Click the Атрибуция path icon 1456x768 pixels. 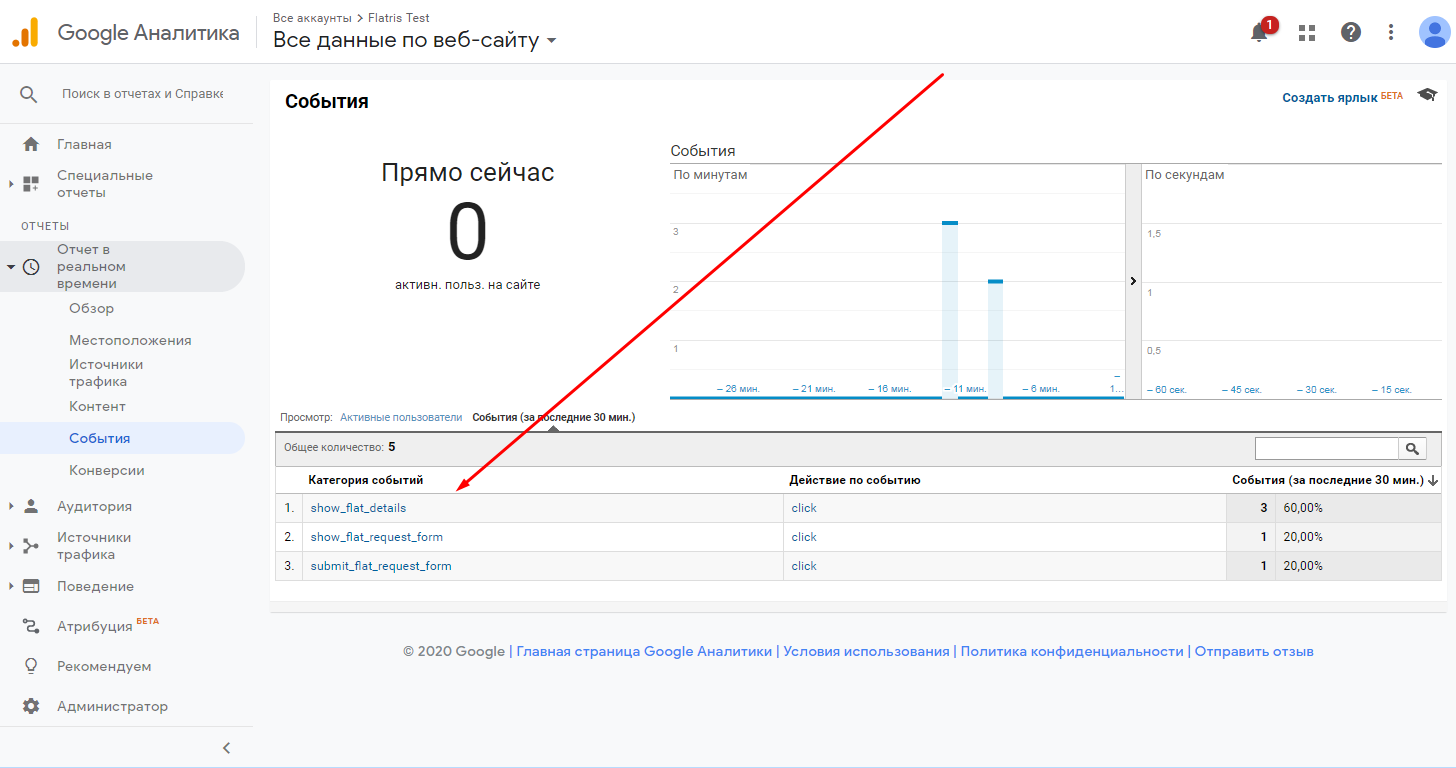click(x=31, y=626)
